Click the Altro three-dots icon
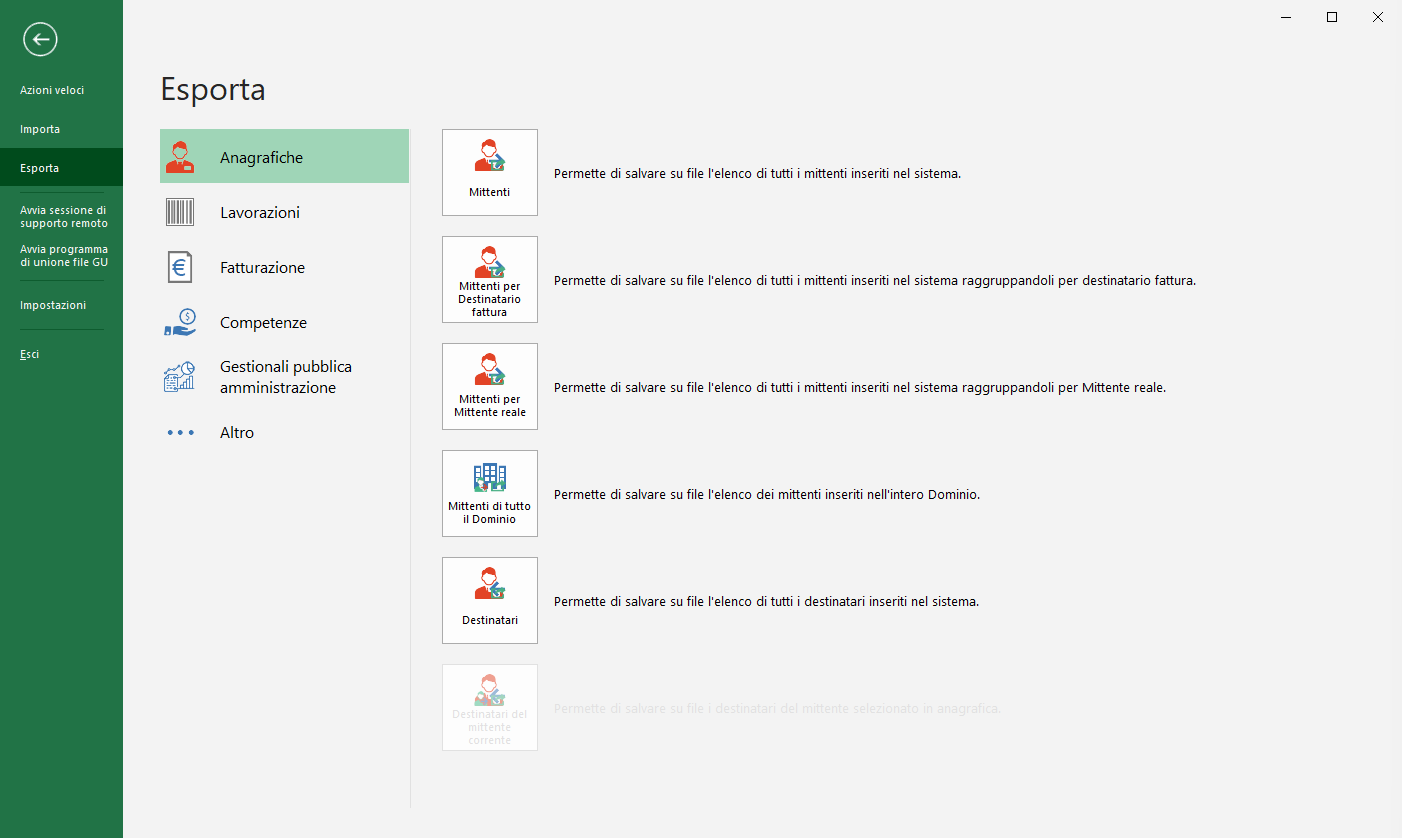Screen dimensions: 1402x838 180,433
